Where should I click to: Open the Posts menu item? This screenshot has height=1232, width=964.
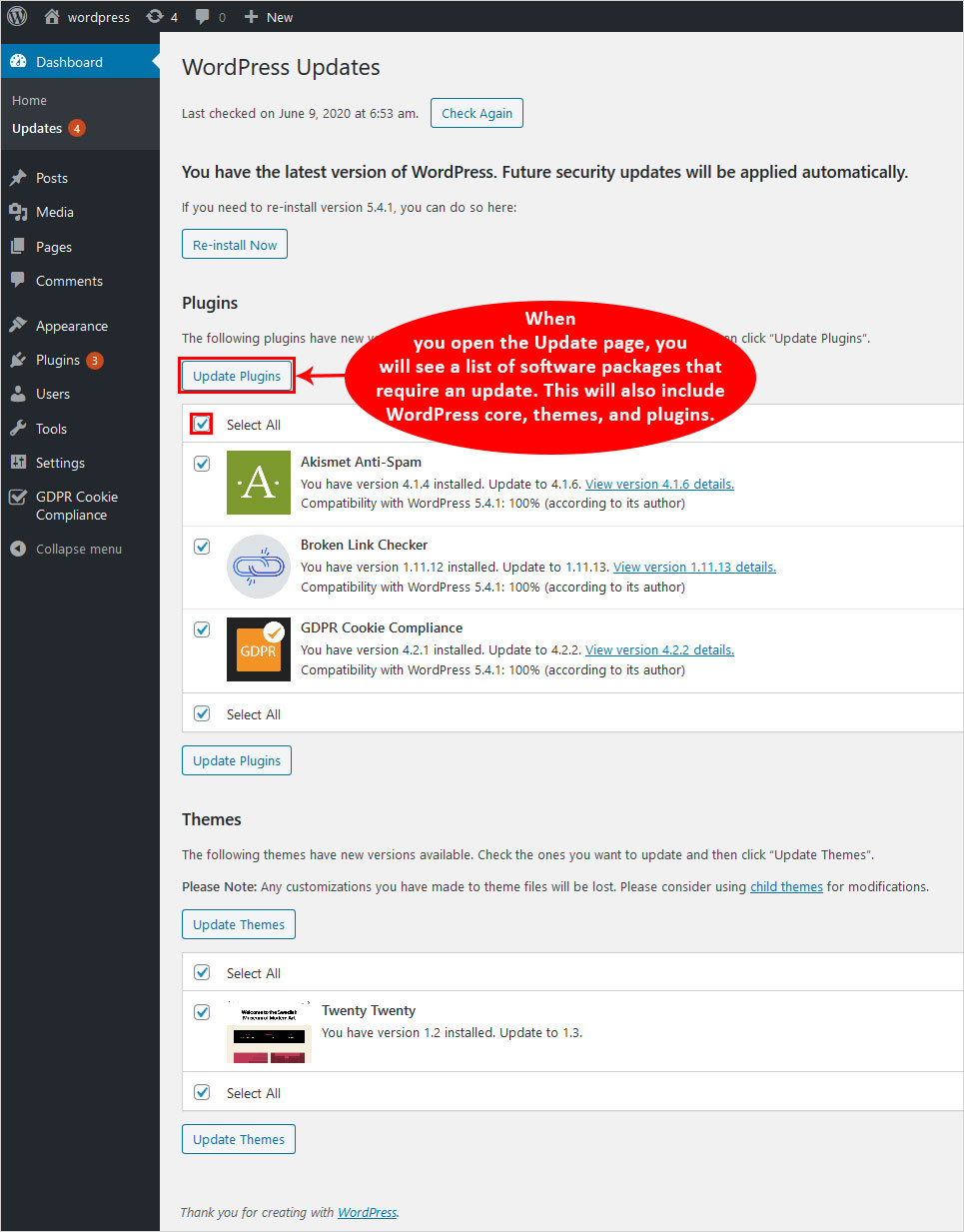click(52, 178)
